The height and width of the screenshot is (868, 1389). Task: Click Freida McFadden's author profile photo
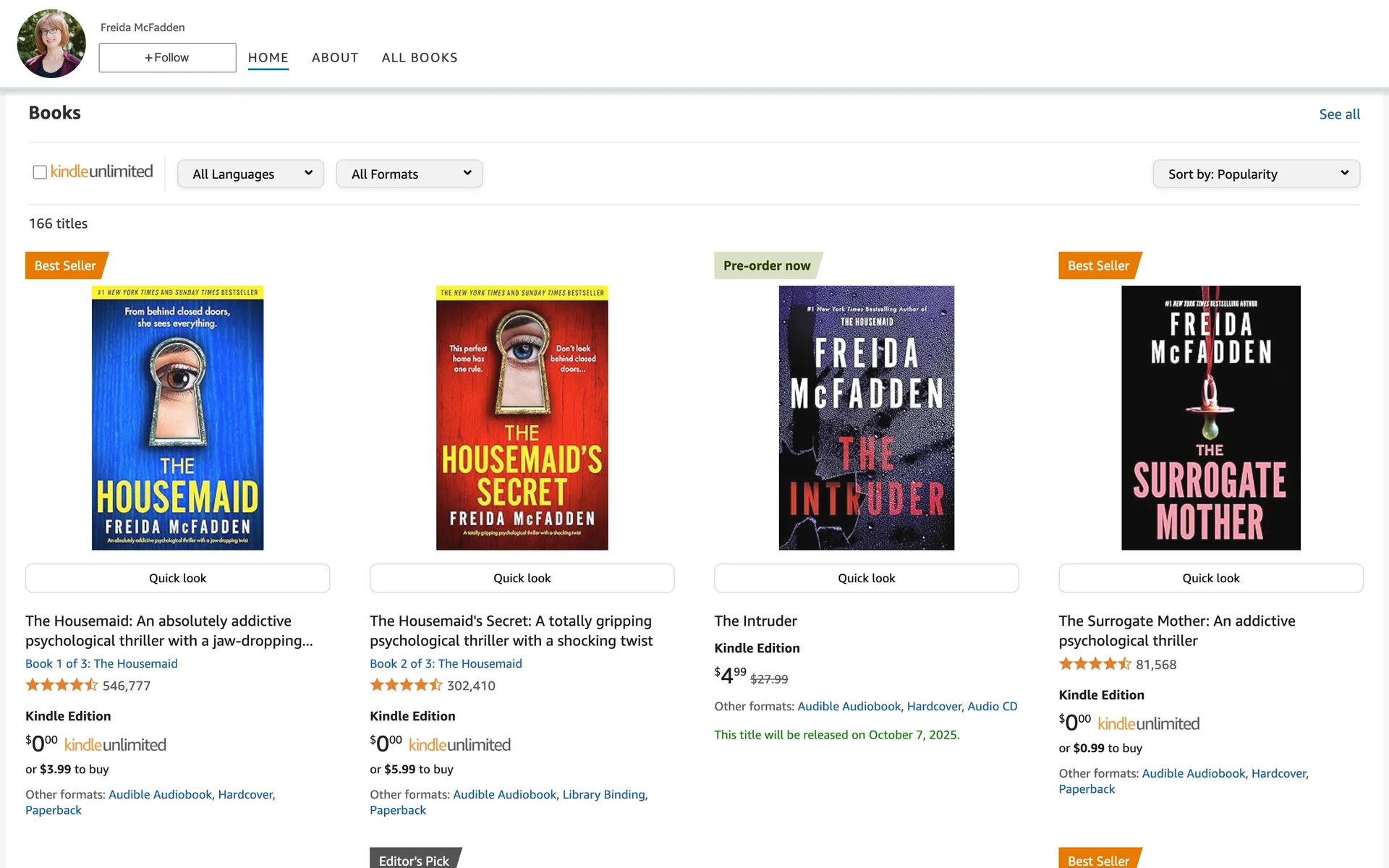pyautogui.click(x=51, y=43)
